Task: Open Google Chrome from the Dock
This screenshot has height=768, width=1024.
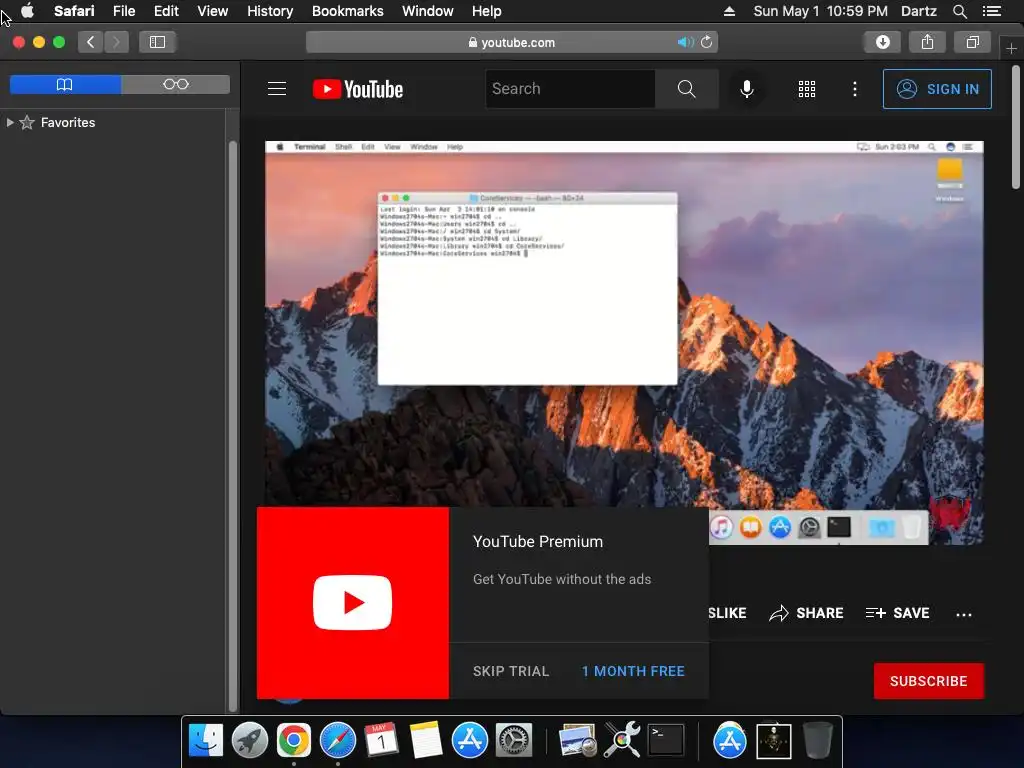Action: tap(294, 741)
